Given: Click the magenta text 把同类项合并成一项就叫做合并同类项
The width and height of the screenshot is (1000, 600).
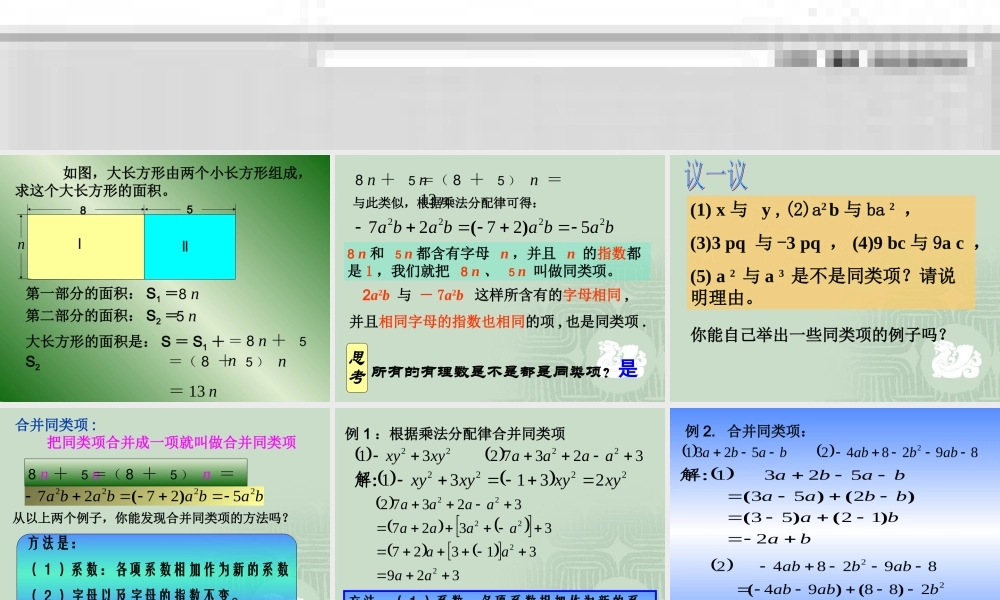Looking at the screenshot, I should click(172, 443).
